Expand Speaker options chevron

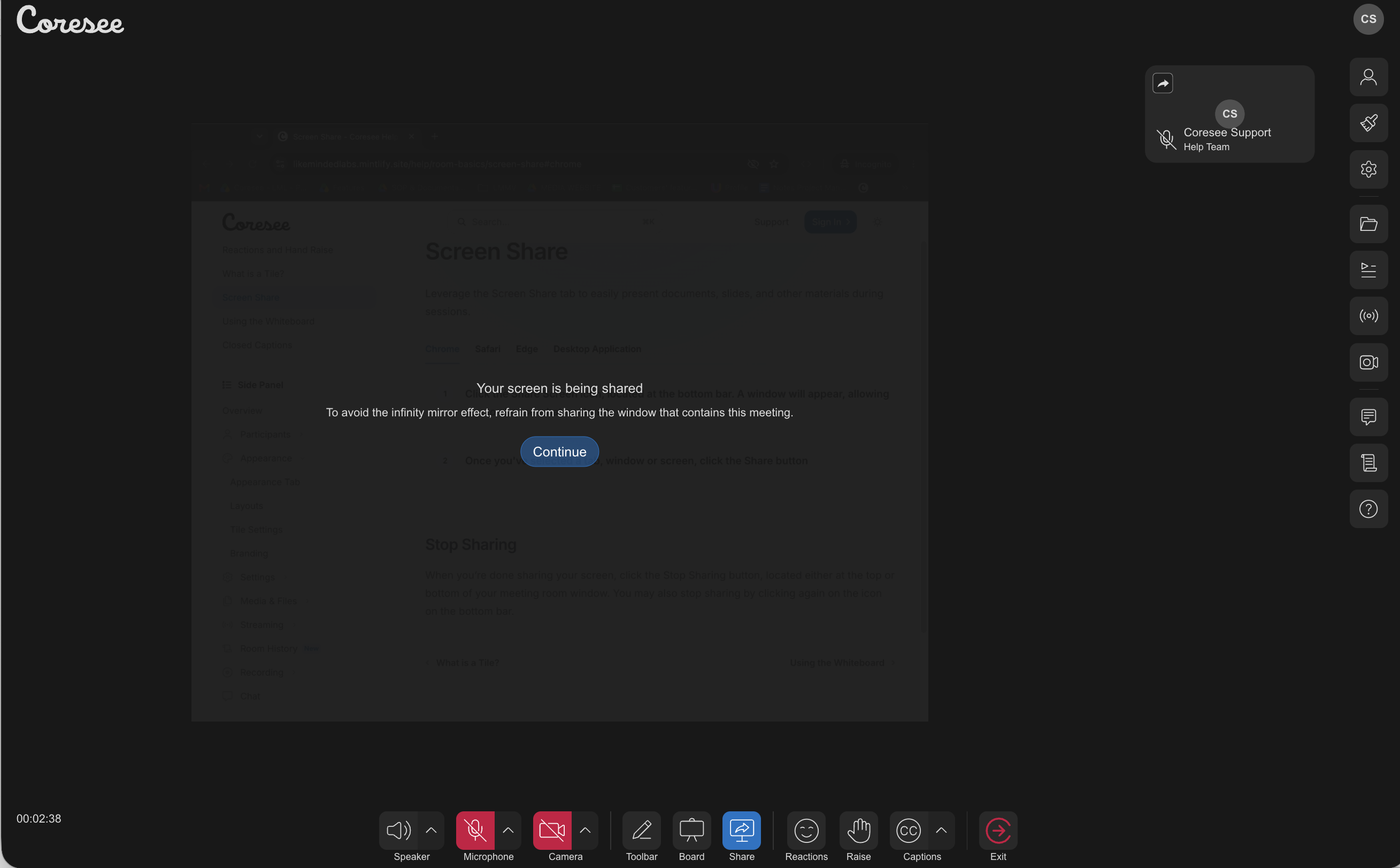pyautogui.click(x=431, y=830)
